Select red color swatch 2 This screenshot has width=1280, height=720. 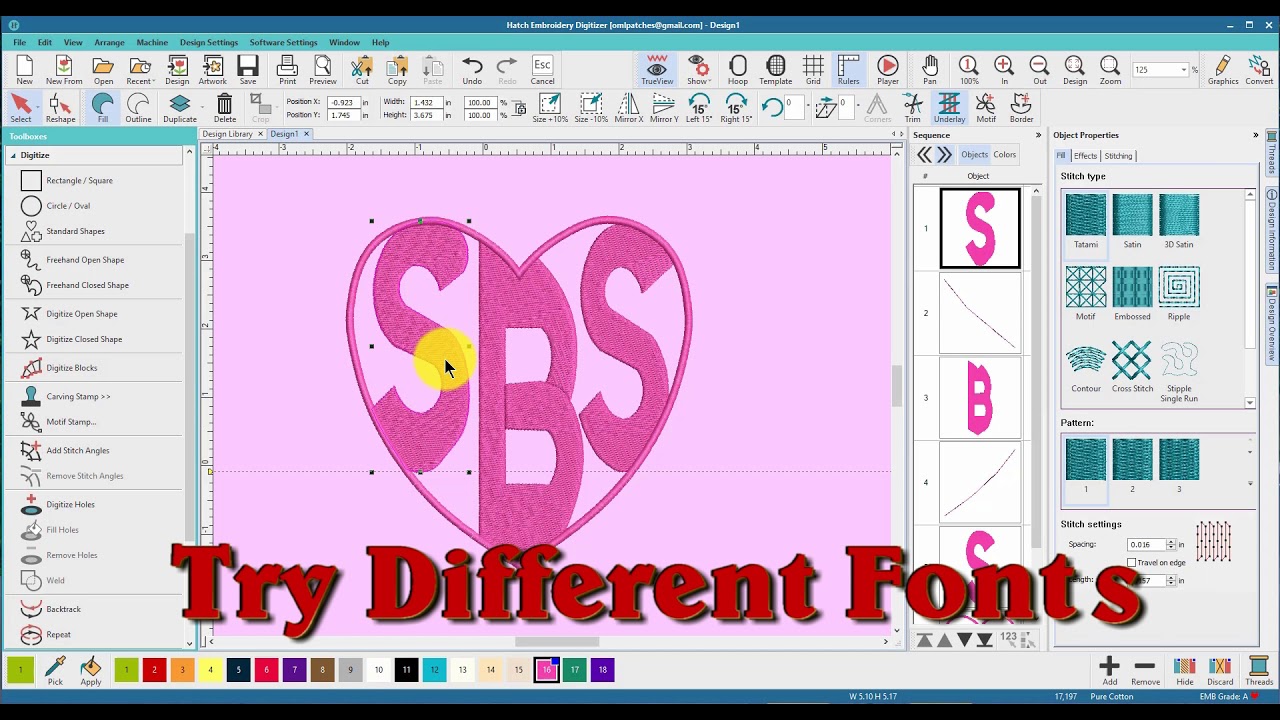[x=154, y=669]
